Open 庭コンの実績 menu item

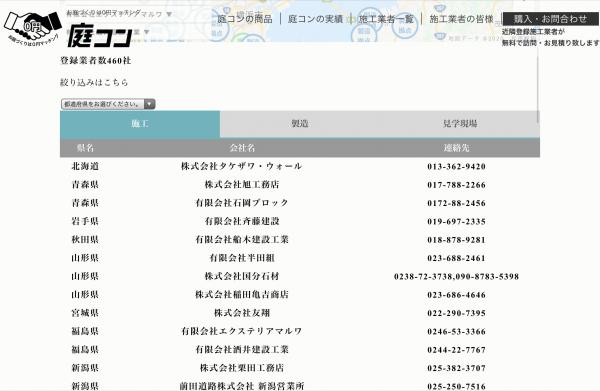315,19
